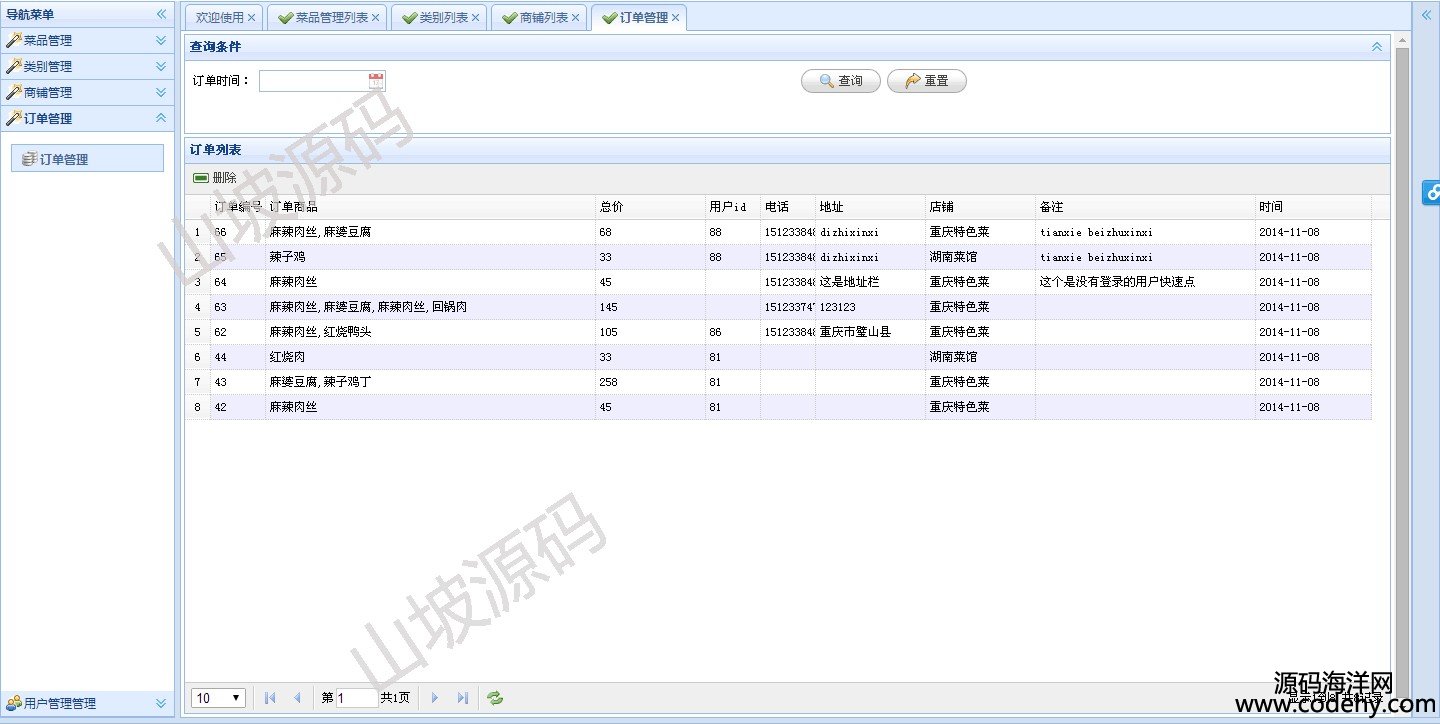Click address cell 这是地址栏
1440x724 pixels.
click(870, 282)
